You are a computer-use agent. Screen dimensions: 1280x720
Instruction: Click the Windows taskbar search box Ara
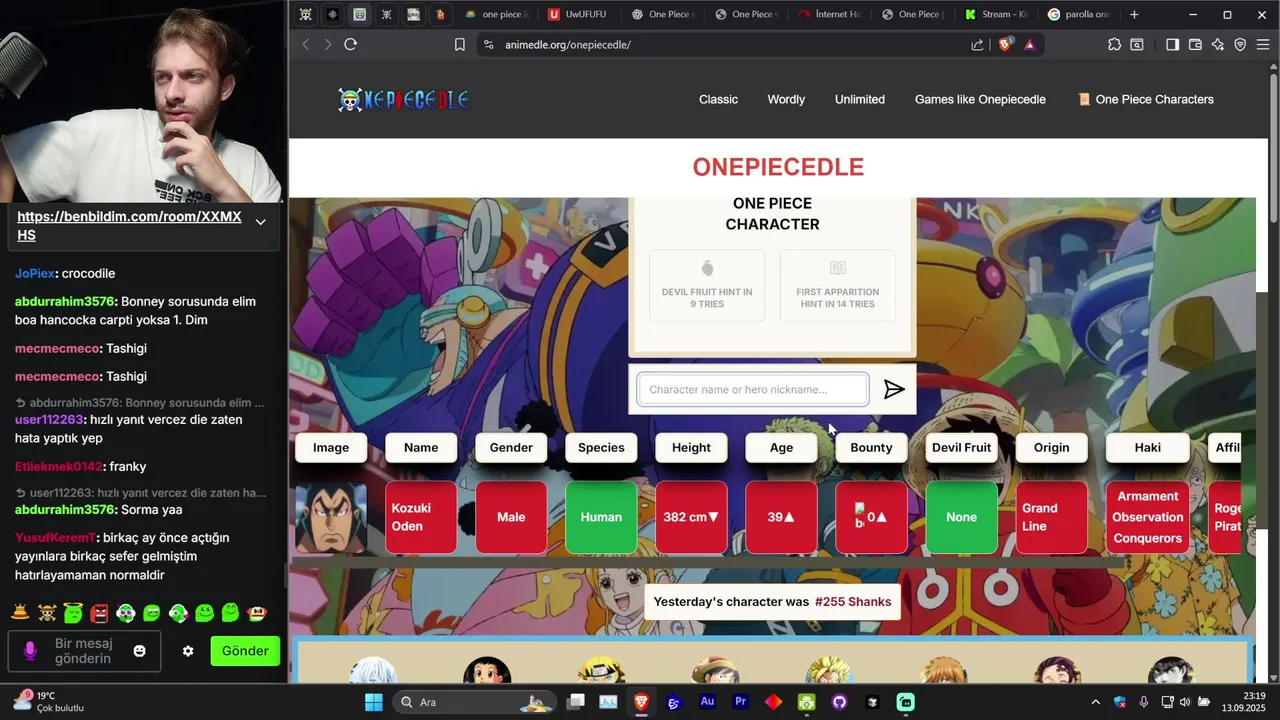(x=477, y=702)
